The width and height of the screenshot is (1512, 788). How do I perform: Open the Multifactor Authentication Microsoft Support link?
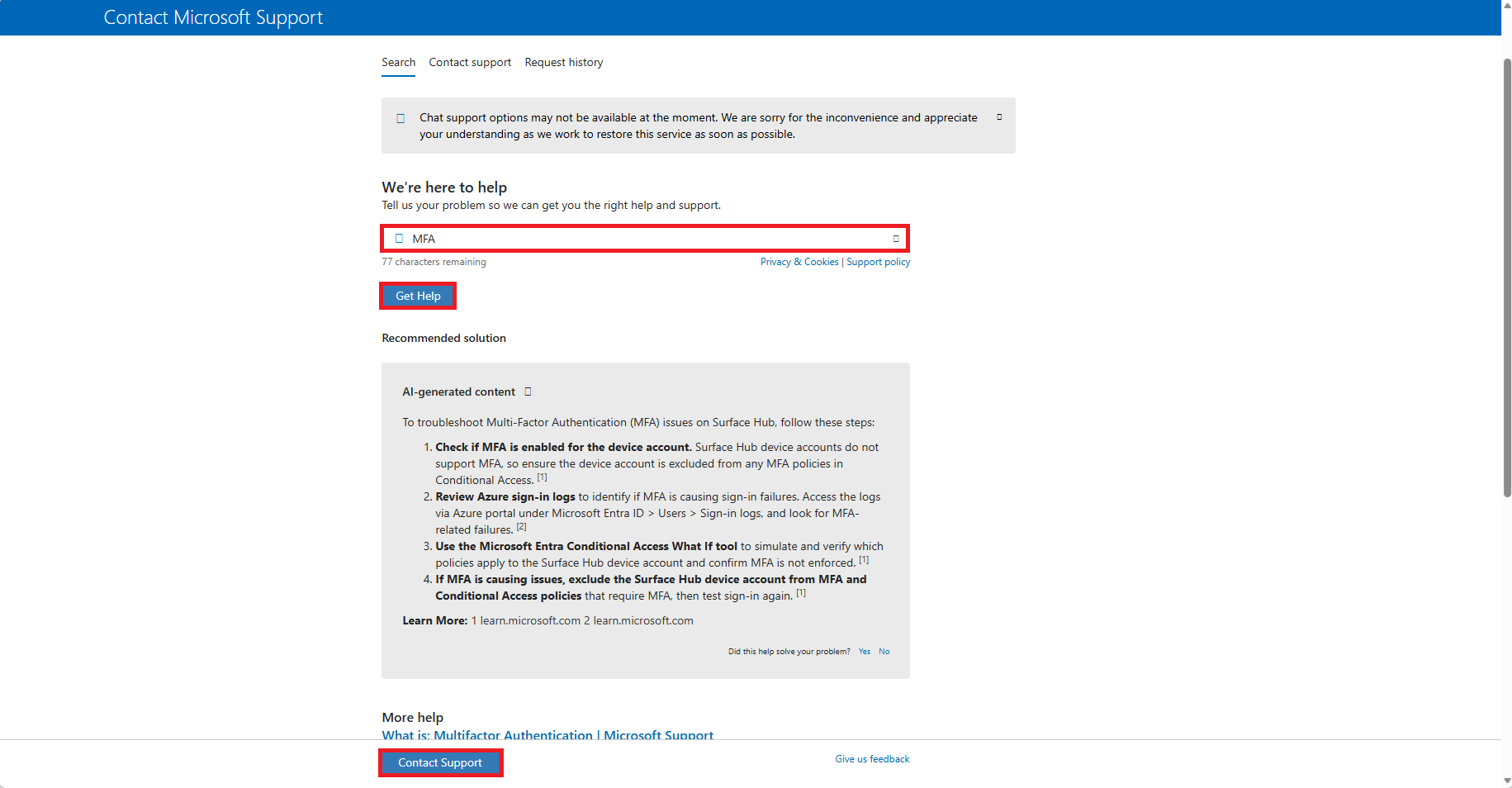point(547,734)
